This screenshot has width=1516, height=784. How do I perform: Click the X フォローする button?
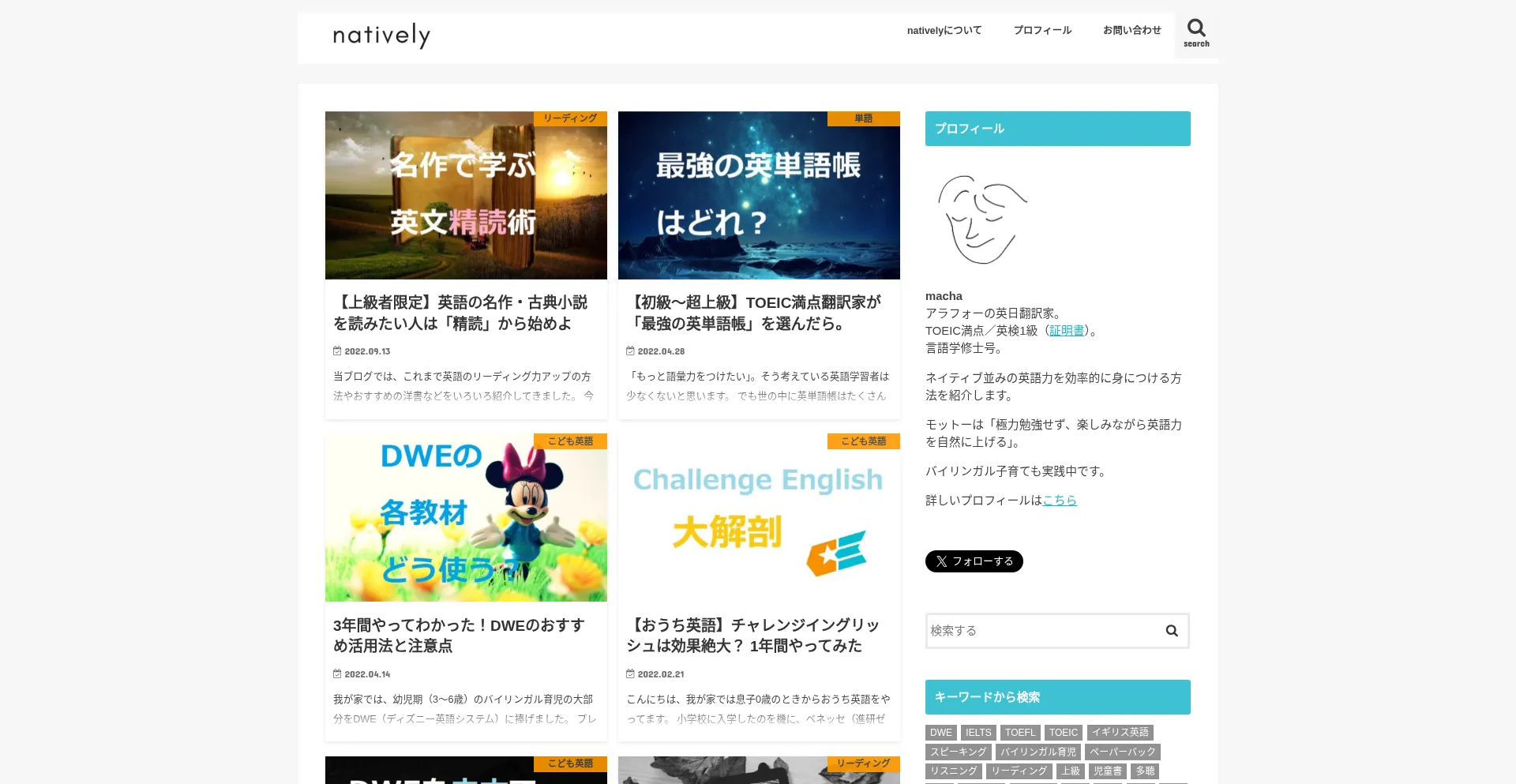974,561
